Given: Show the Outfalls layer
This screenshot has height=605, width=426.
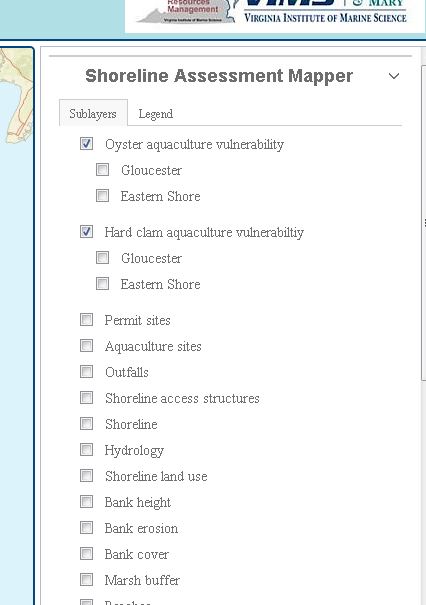Looking at the screenshot, I should click(86, 372).
